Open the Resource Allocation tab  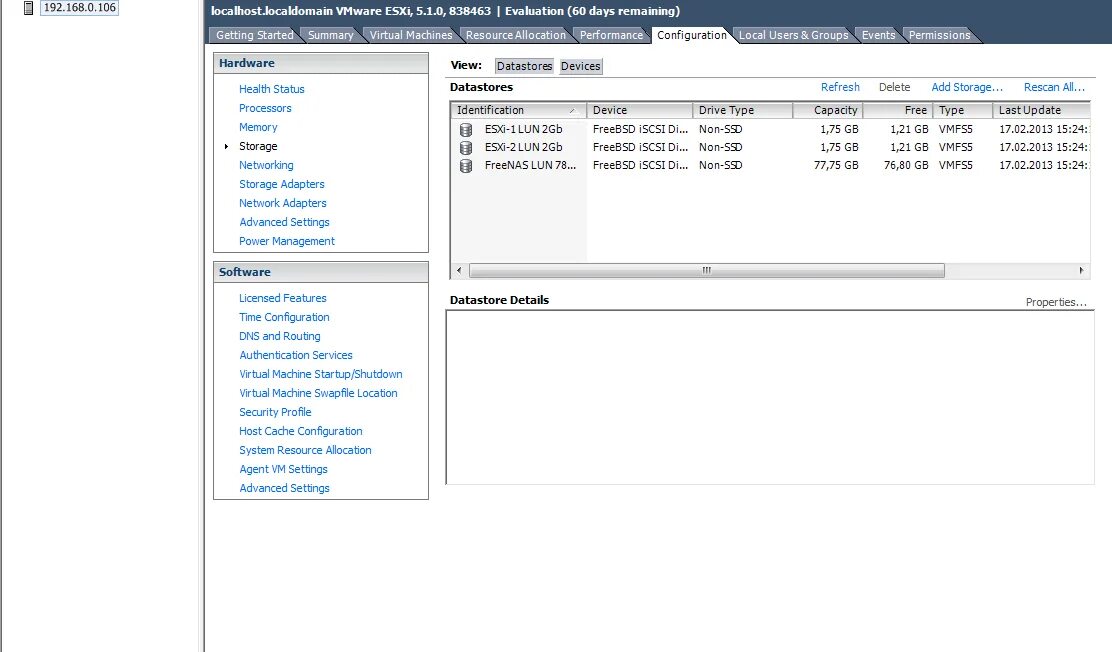516,35
